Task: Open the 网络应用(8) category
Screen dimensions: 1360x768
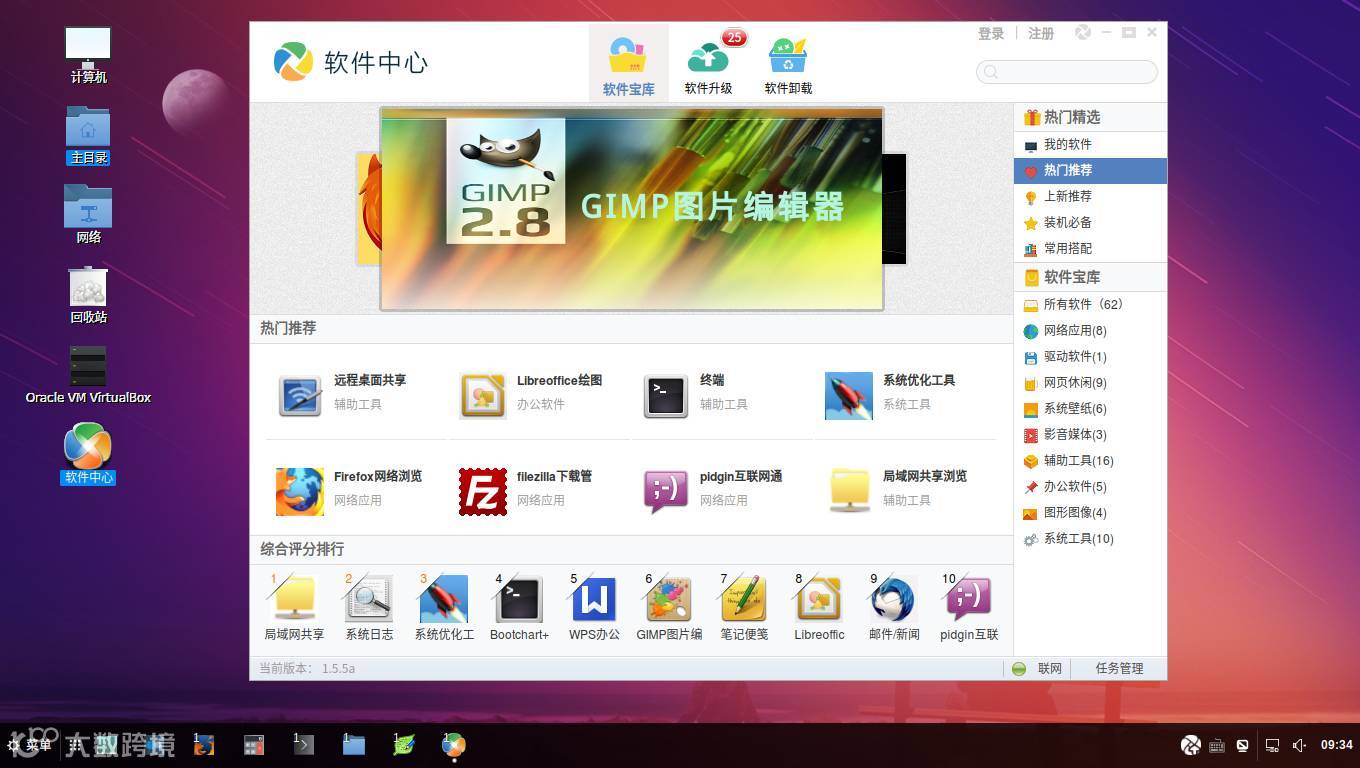Action: point(1090,331)
